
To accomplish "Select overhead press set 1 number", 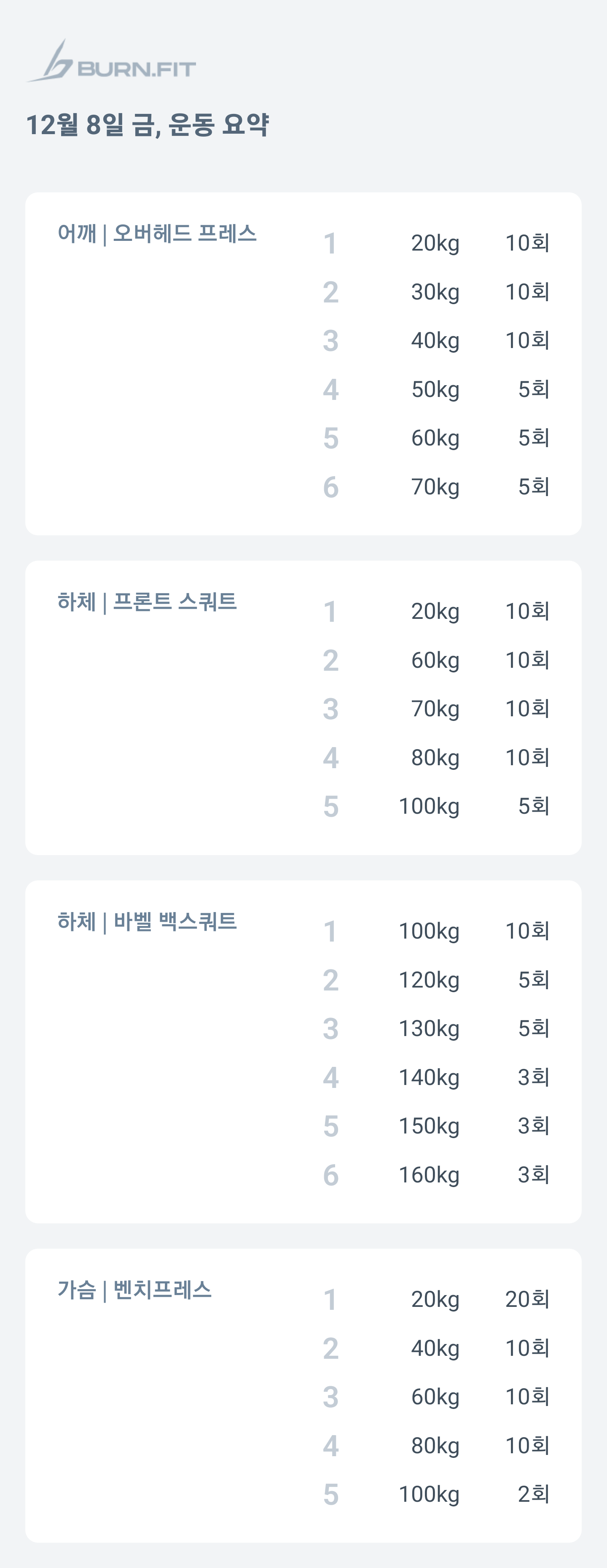I will (x=330, y=243).
